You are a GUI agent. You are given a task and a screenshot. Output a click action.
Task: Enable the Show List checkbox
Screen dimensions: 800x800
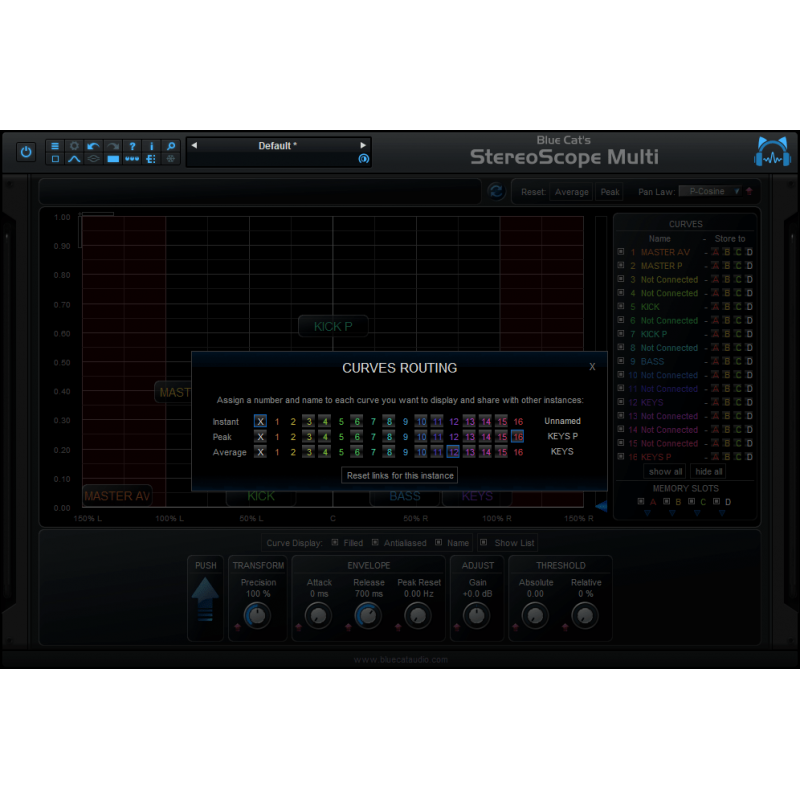[485, 542]
